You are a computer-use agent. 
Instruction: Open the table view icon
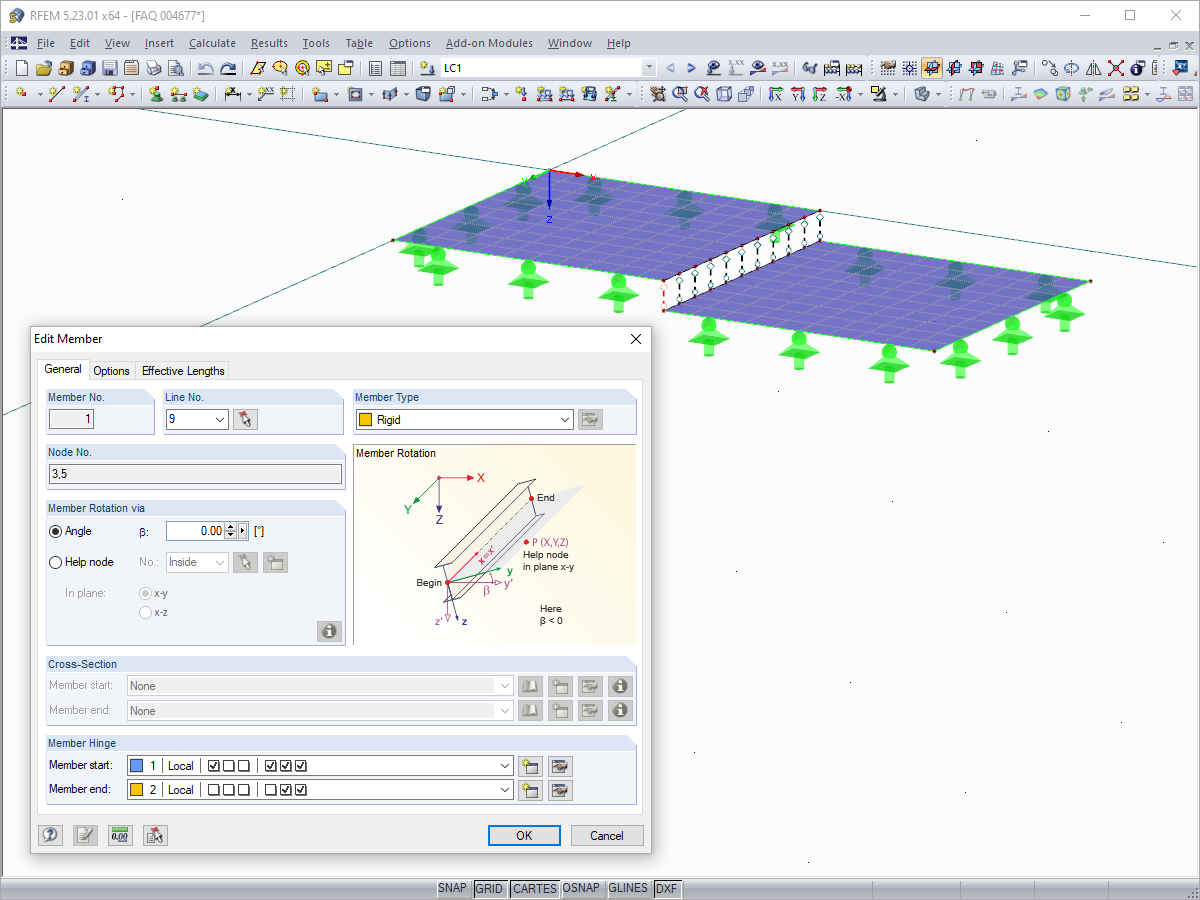[396, 67]
